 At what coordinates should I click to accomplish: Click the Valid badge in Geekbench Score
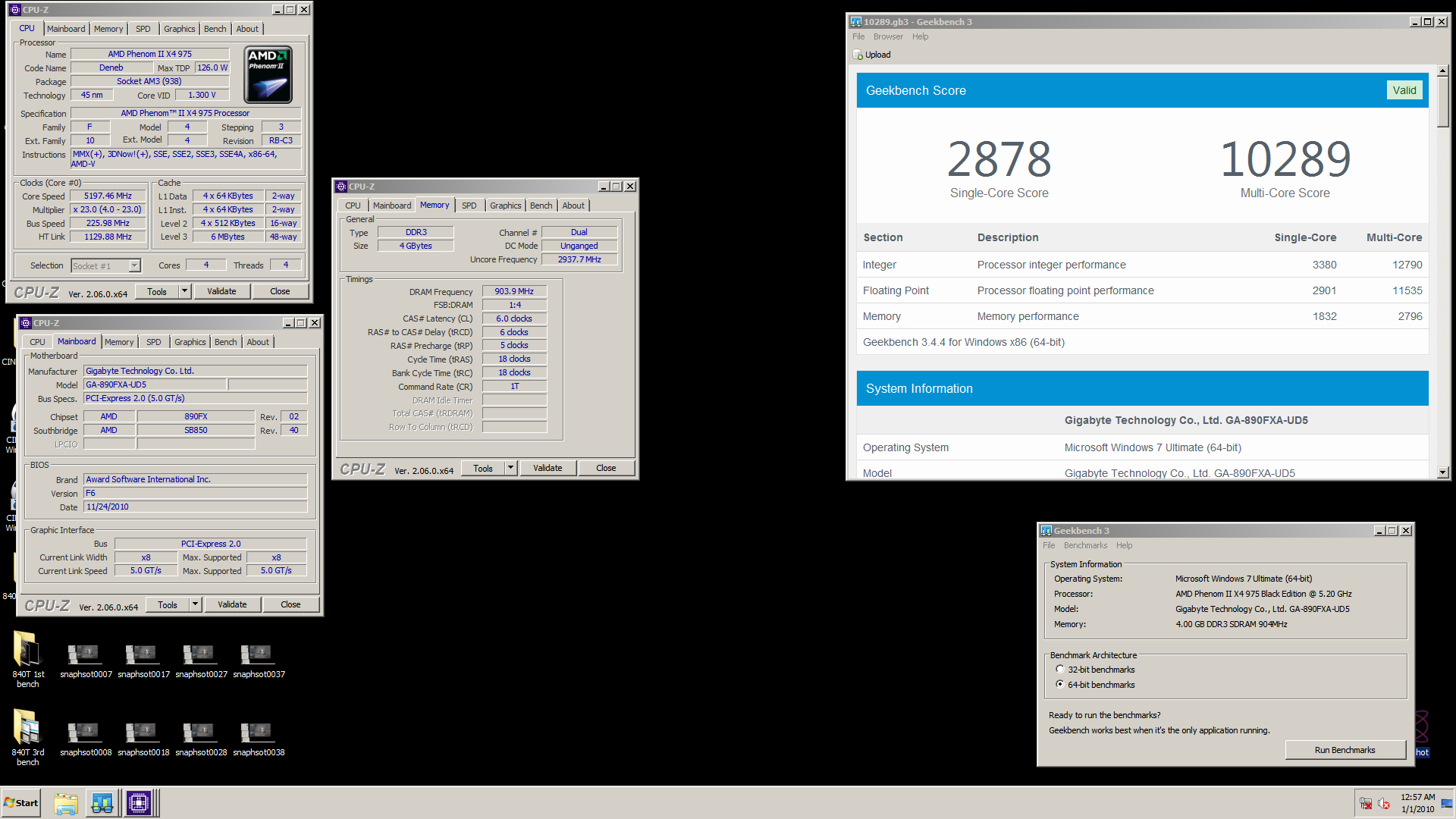point(1404,90)
